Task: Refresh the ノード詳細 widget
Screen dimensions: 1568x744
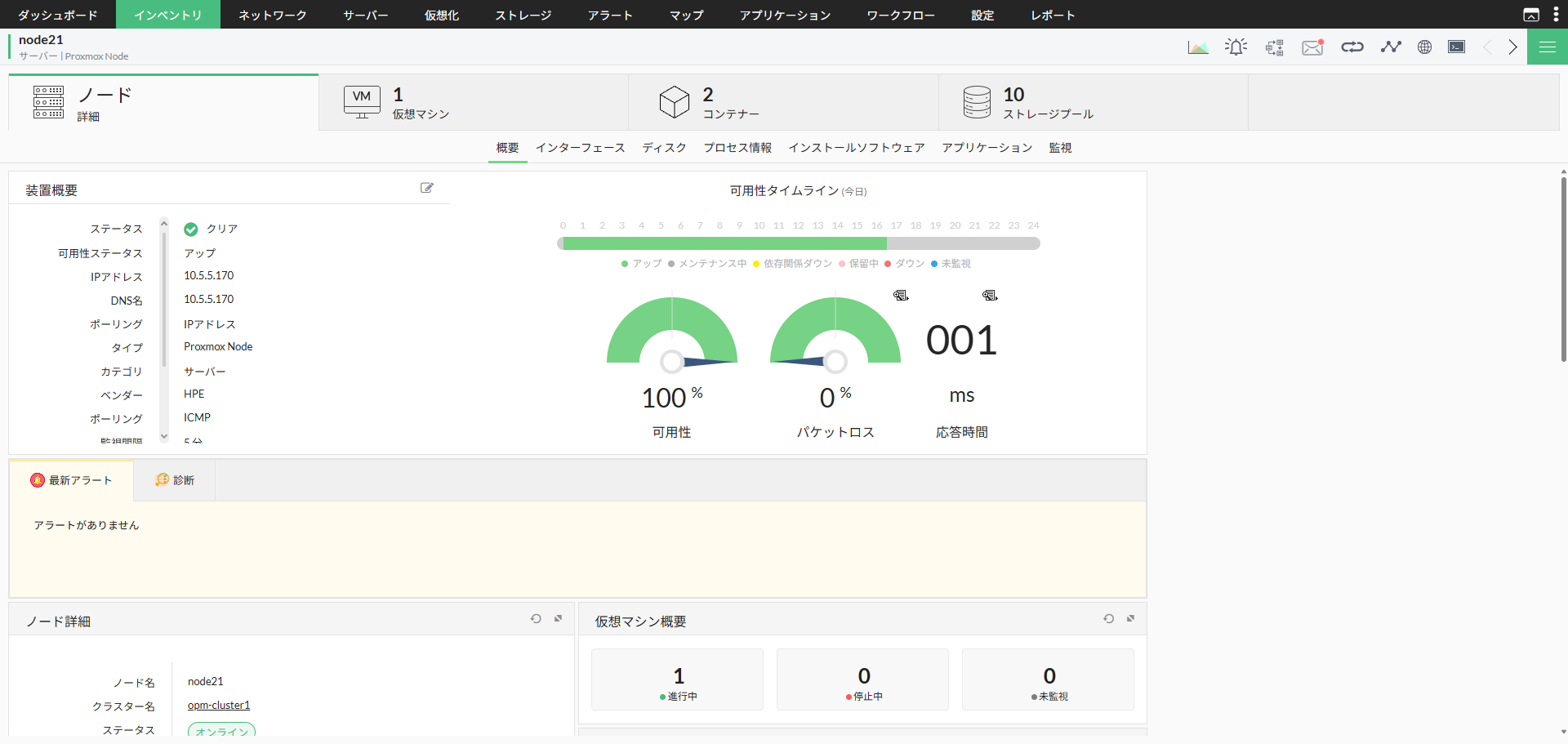Action: coord(536,619)
